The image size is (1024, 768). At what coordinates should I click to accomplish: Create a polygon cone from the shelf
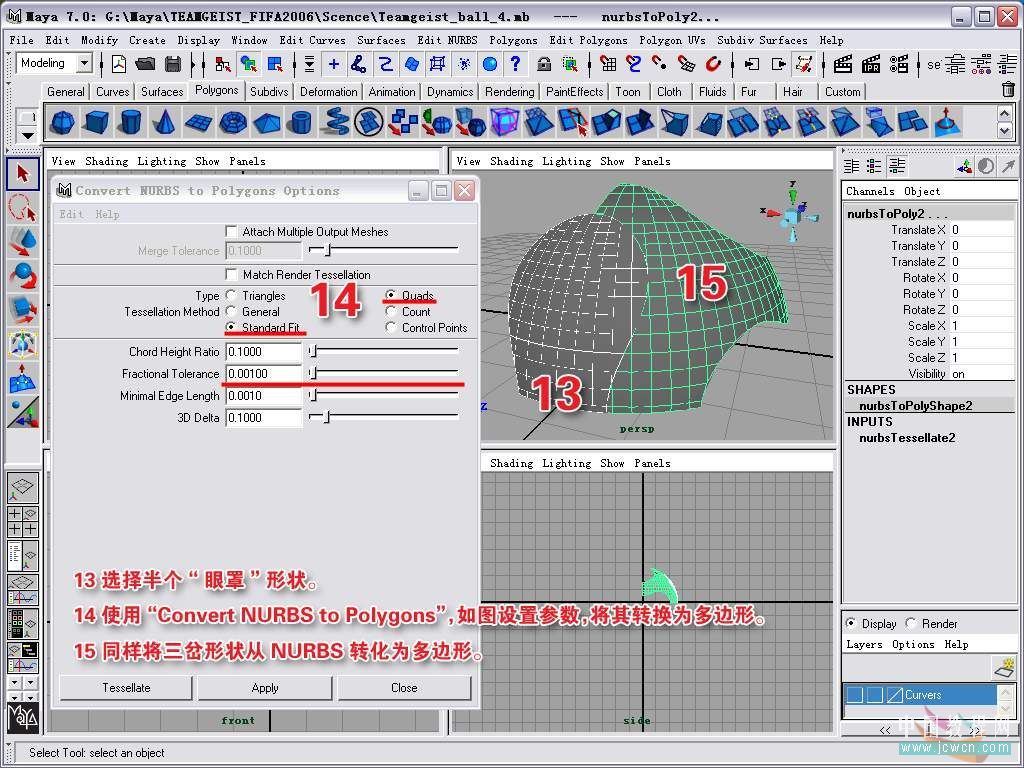[x=165, y=121]
